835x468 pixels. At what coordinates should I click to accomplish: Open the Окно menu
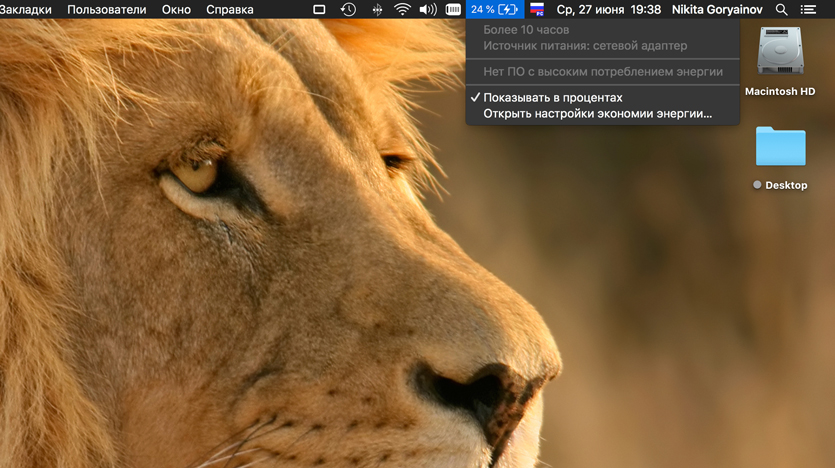[176, 9]
